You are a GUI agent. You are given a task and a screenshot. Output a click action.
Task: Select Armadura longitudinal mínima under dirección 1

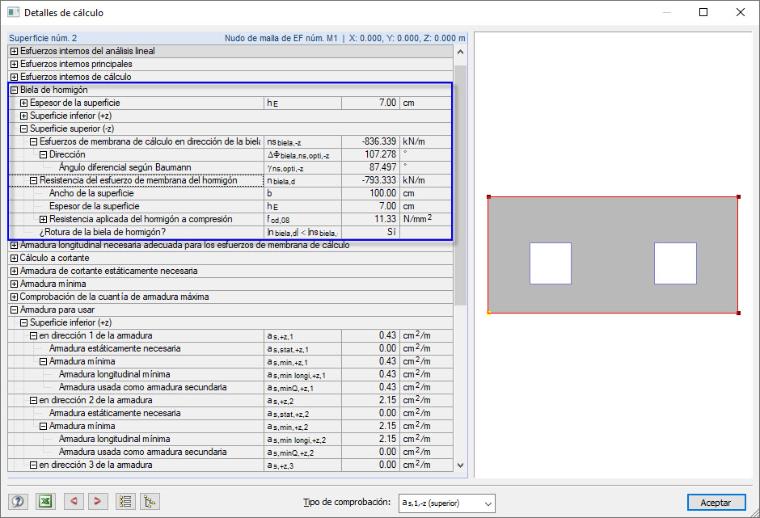231,374
